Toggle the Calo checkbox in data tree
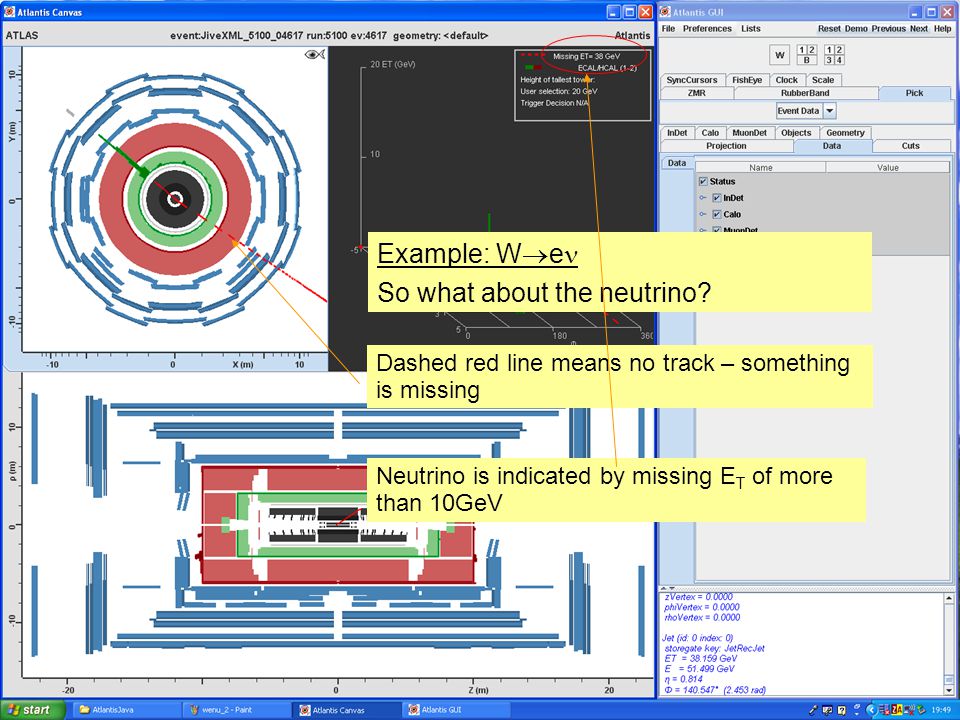Viewport: 960px width, 720px height. [717, 214]
